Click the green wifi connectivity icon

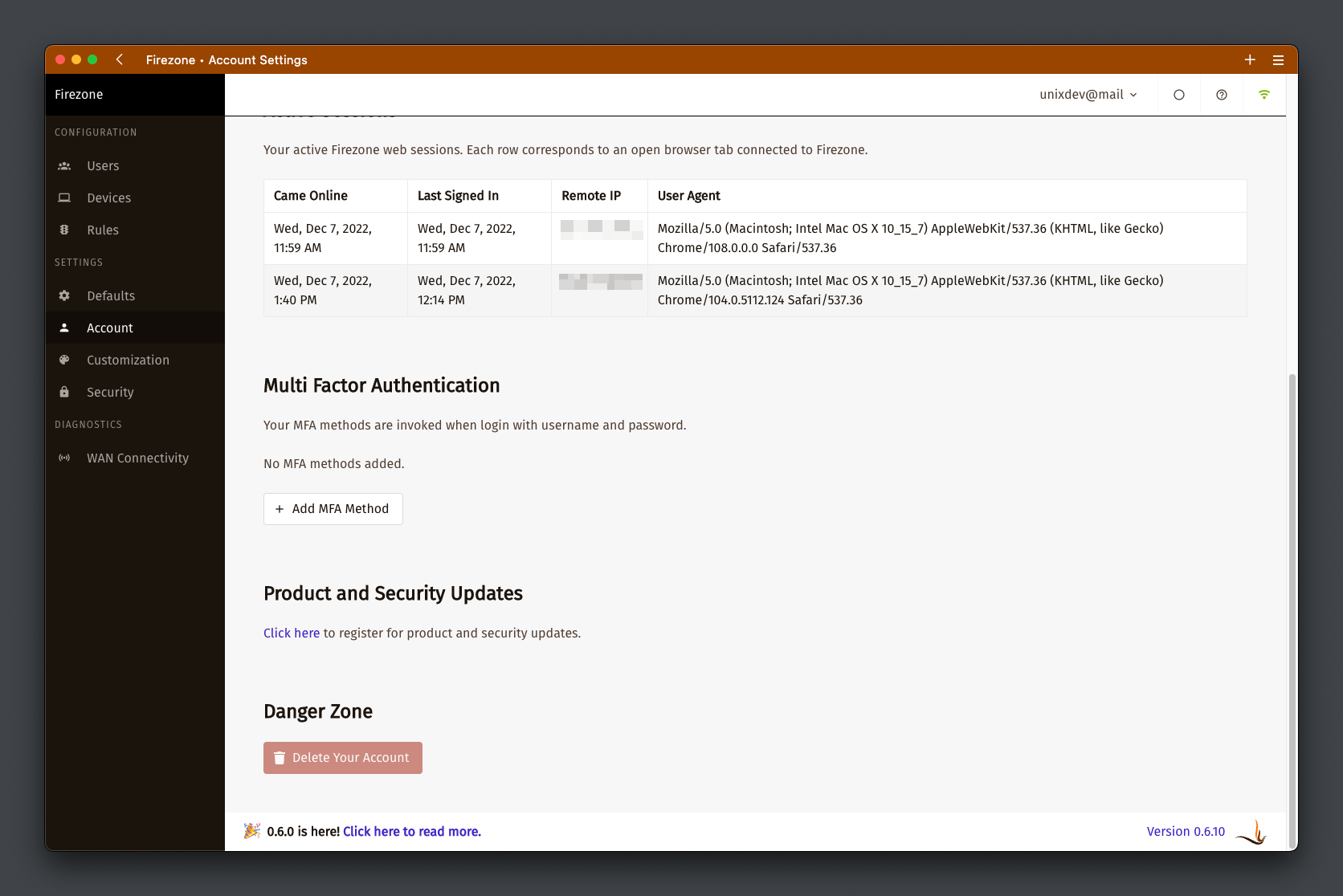[1264, 95]
